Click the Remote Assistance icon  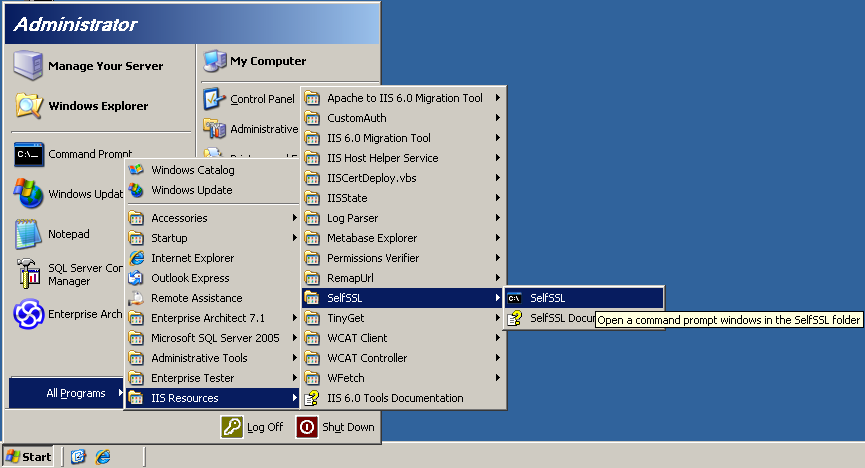(x=137, y=298)
